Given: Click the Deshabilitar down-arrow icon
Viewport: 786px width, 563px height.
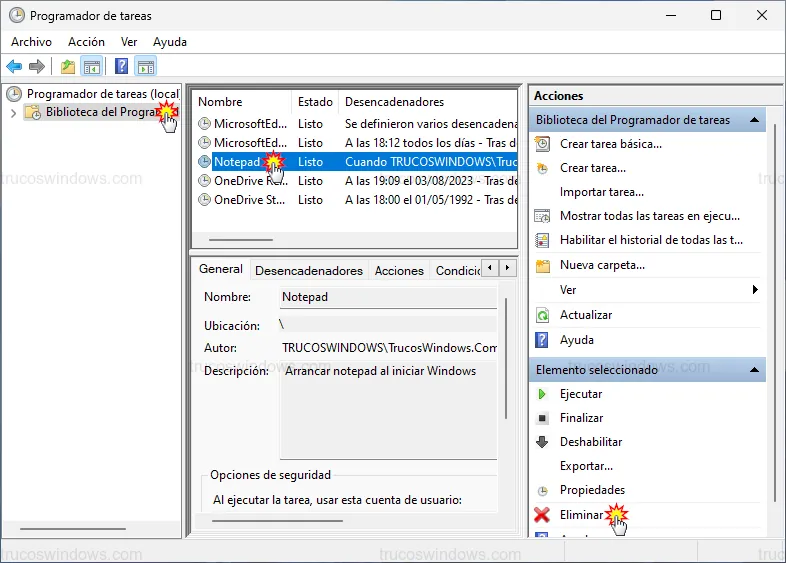Looking at the screenshot, I should [542, 442].
